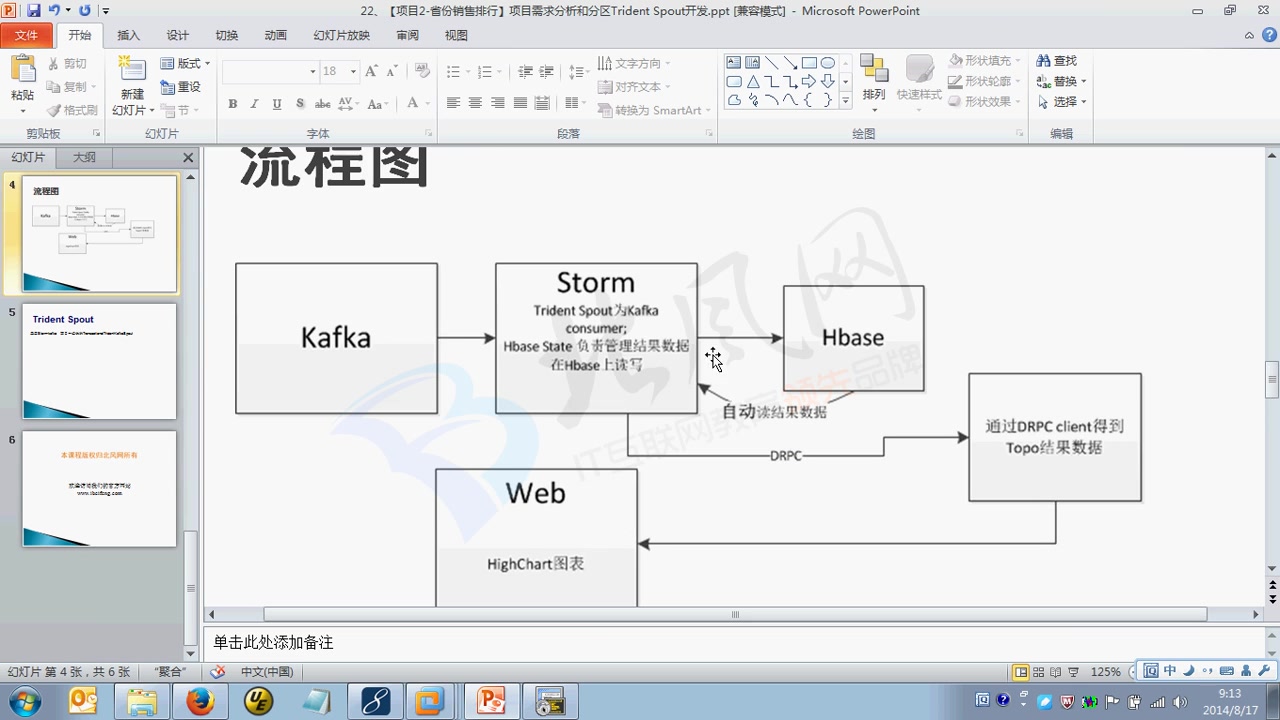Open Firefox from the taskbar
The image size is (1280, 720).
(200, 701)
